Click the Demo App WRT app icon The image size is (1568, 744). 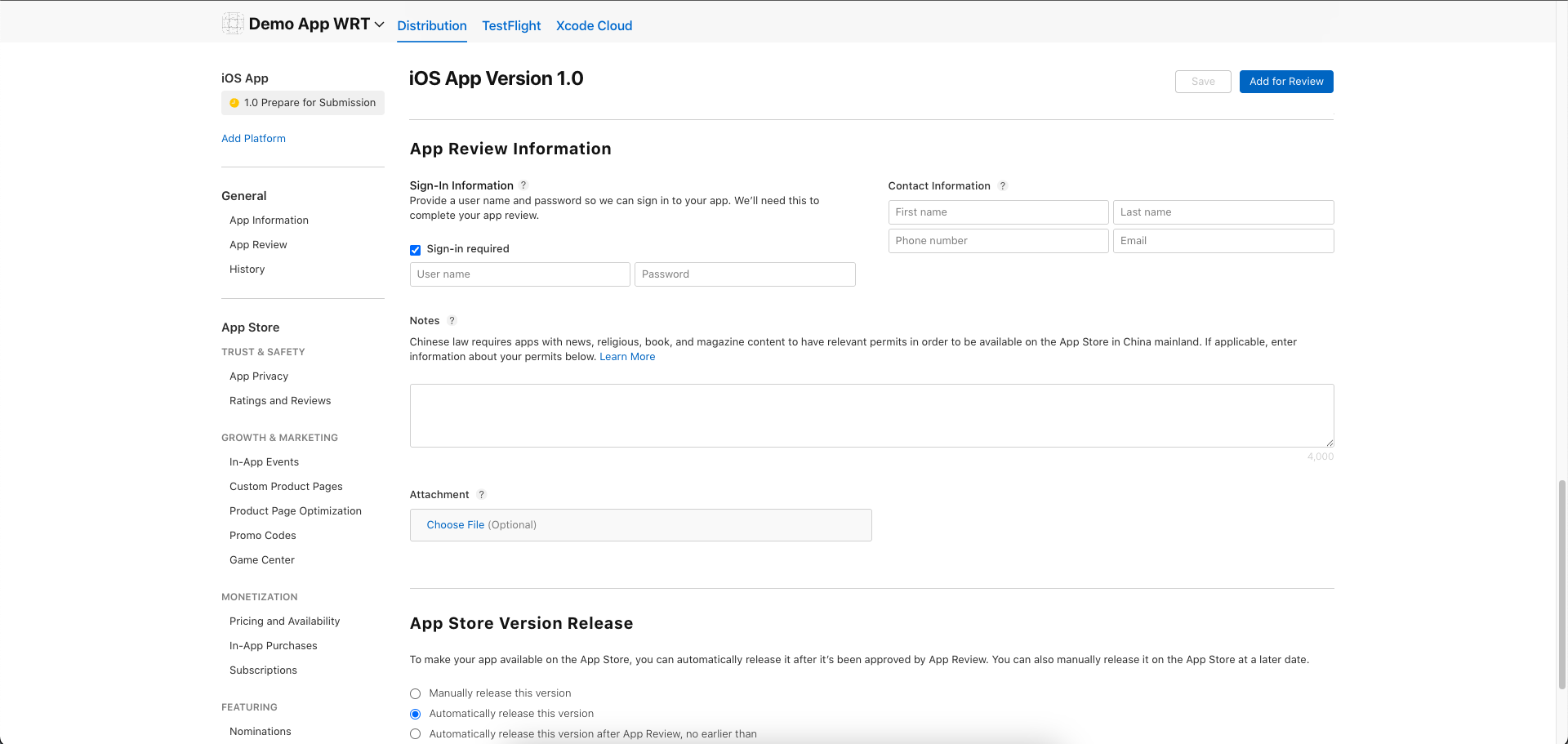click(233, 24)
